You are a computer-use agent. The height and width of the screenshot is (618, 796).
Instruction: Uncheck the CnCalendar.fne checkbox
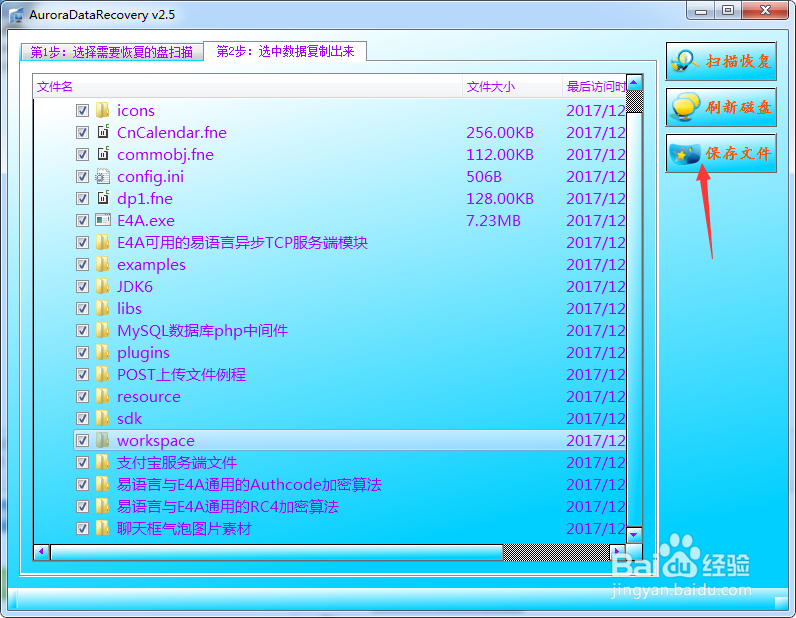pyautogui.click(x=82, y=133)
